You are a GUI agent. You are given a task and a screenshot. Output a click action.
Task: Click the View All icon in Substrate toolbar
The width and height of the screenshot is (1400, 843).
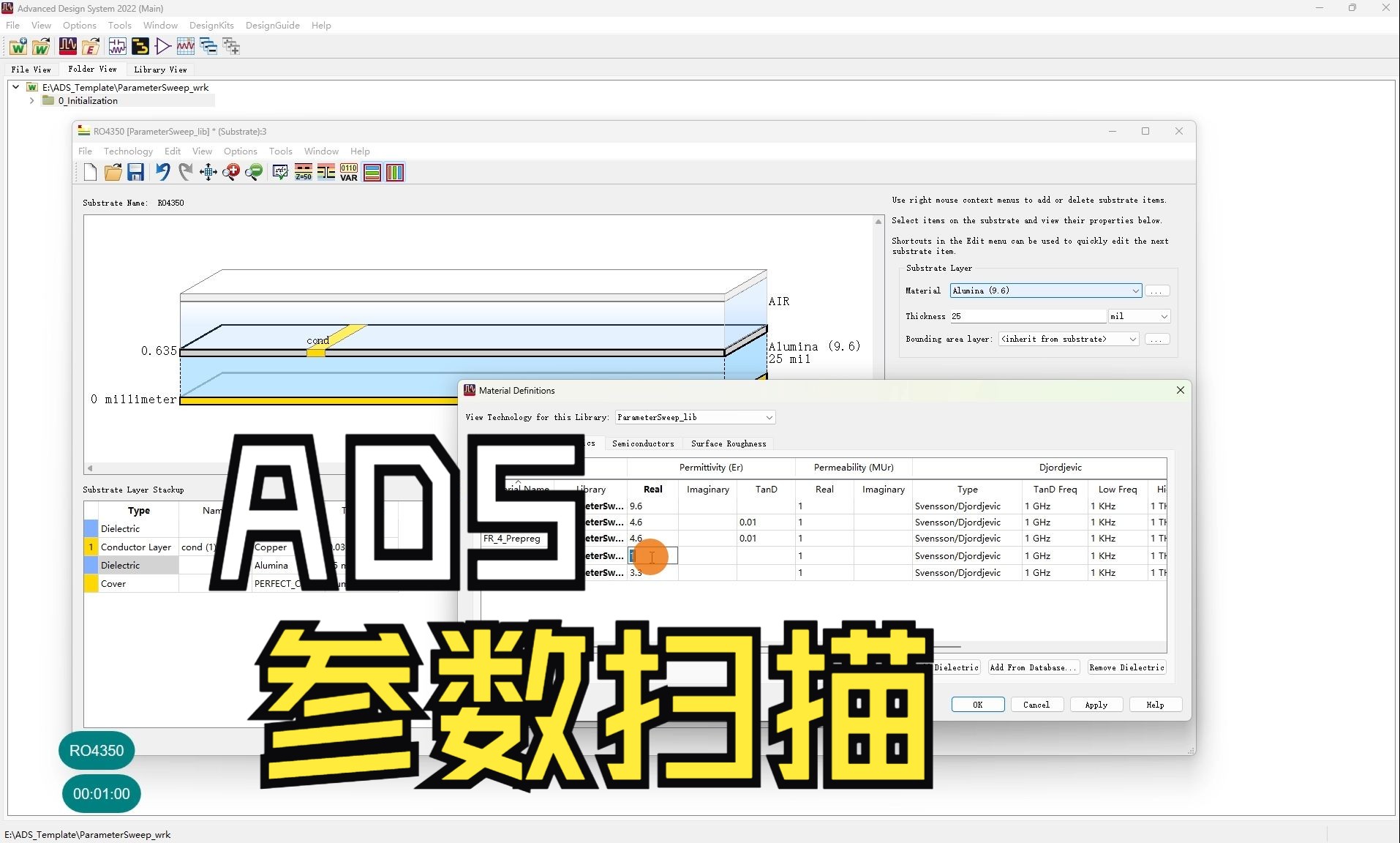[208, 172]
